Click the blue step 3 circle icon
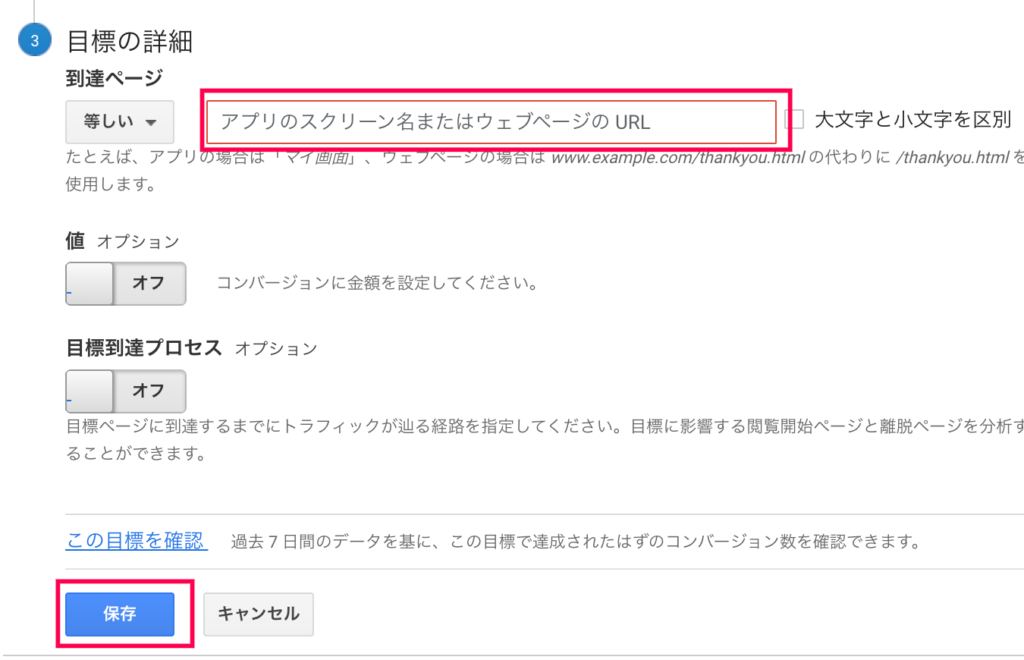Screen dimensions: 1024x660 tap(35, 40)
